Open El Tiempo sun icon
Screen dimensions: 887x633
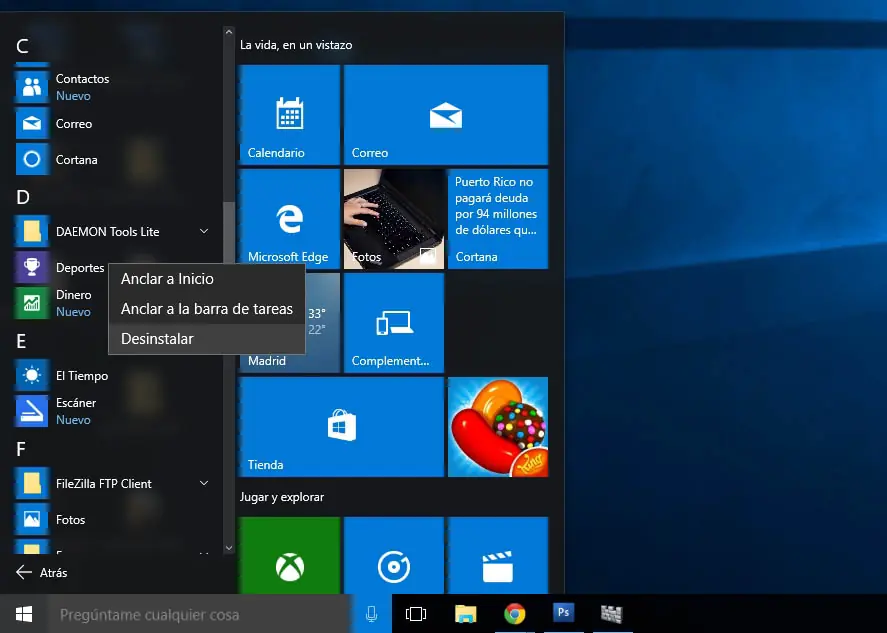(32, 375)
